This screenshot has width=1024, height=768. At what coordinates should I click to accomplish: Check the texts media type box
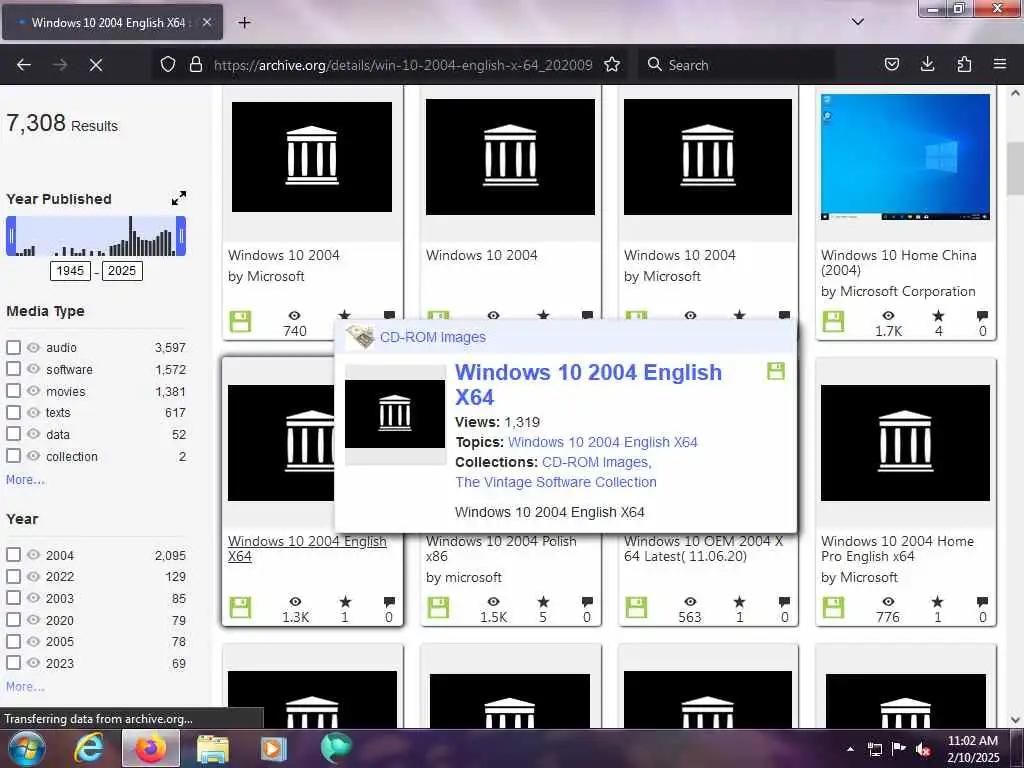[x=13, y=413]
